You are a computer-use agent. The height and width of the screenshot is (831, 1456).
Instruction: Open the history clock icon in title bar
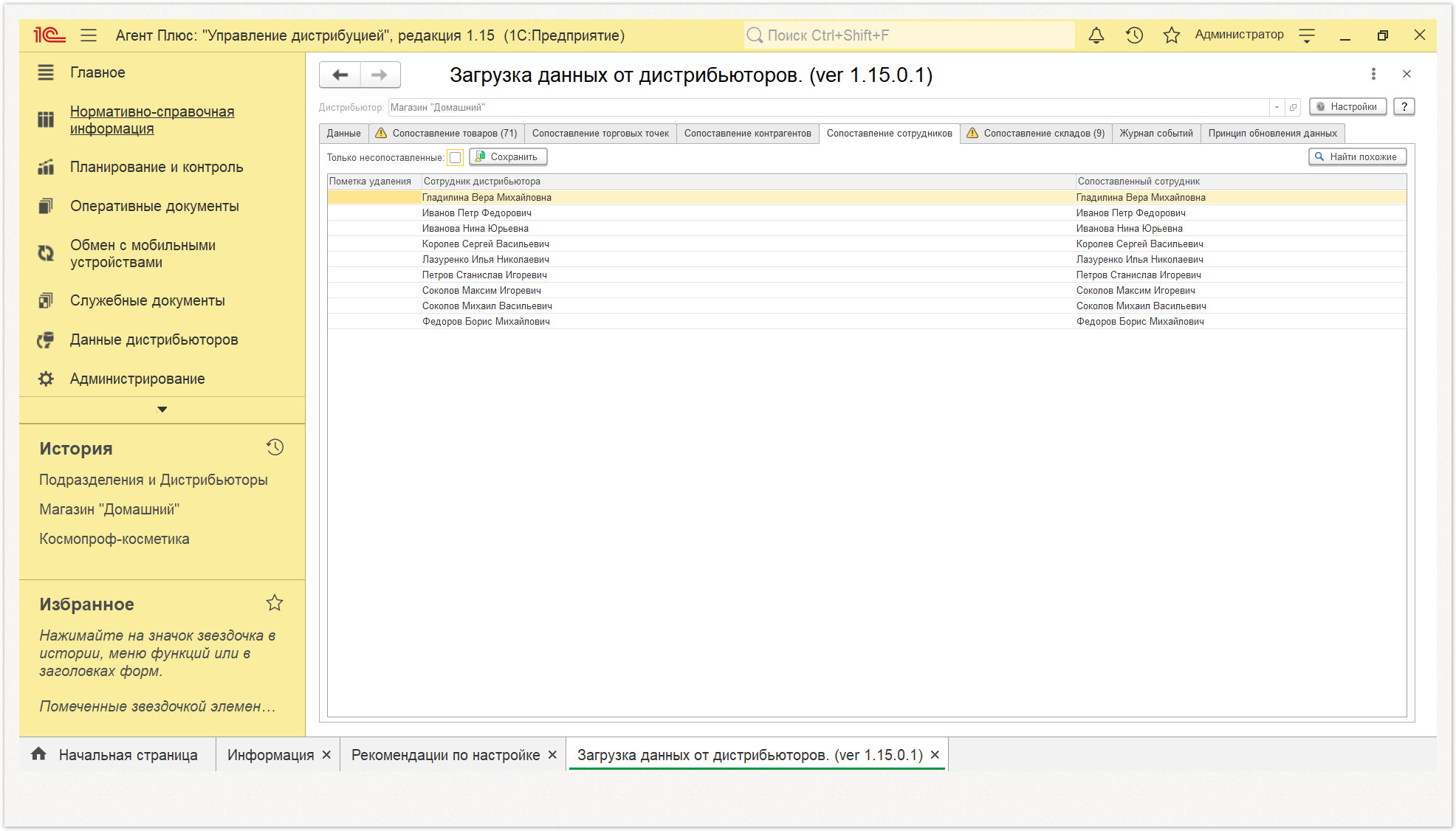click(x=1134, y=35)
